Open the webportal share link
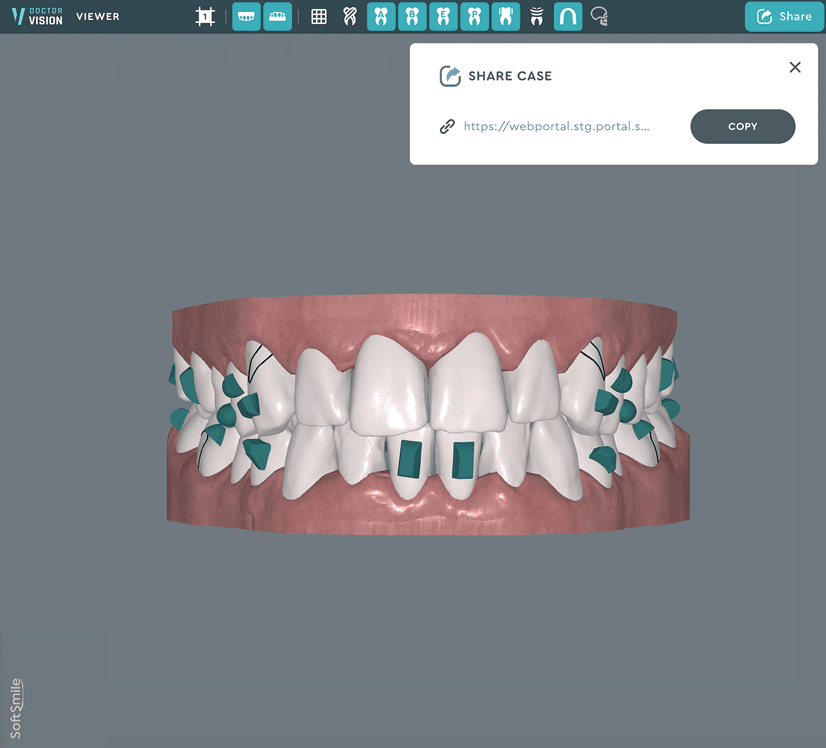Viewport: 826px width, 748px height. tap(557, 126)
